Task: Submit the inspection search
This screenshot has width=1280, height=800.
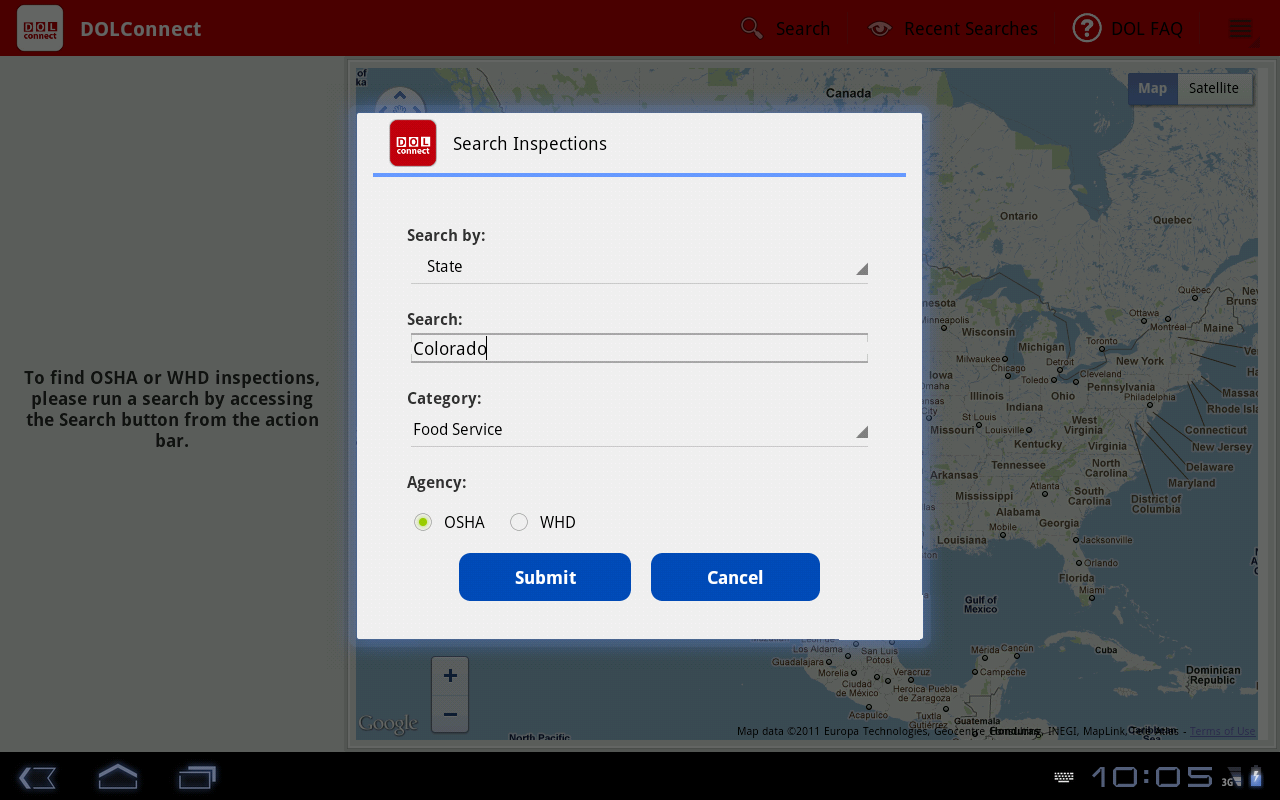Action: (545, 577)
